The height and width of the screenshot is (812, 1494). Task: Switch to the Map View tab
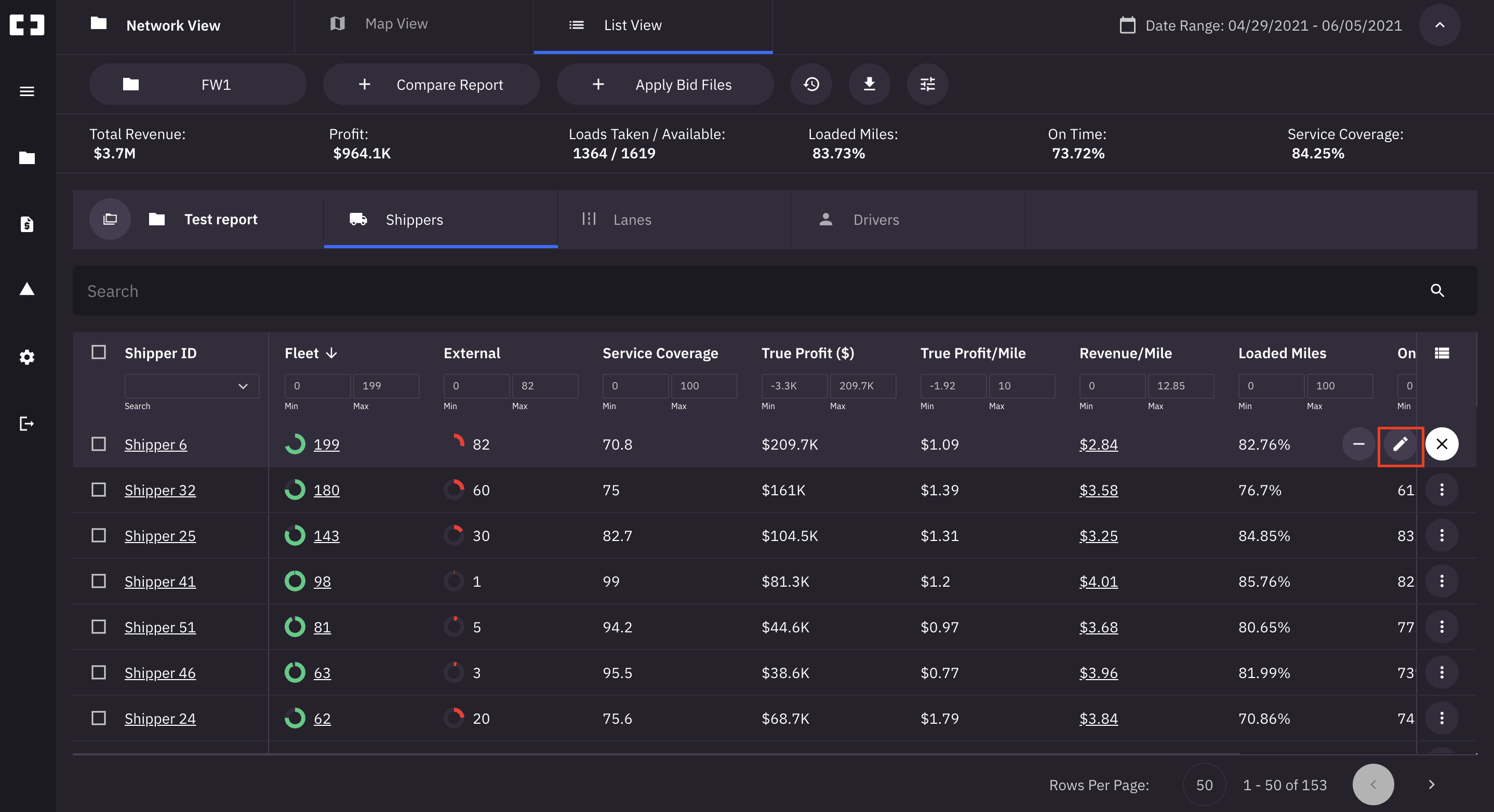point(396,24)
